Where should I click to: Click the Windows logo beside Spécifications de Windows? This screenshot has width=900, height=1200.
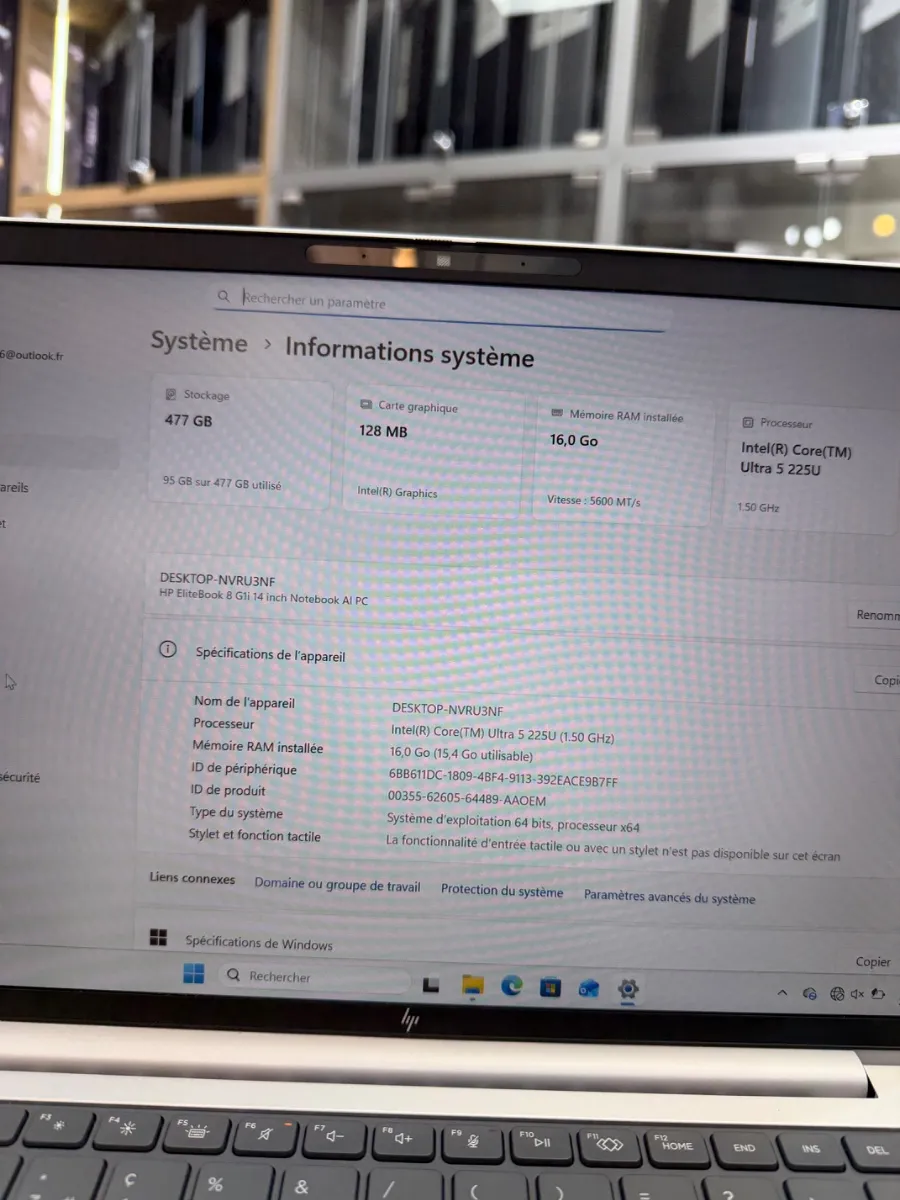[158, 937]
